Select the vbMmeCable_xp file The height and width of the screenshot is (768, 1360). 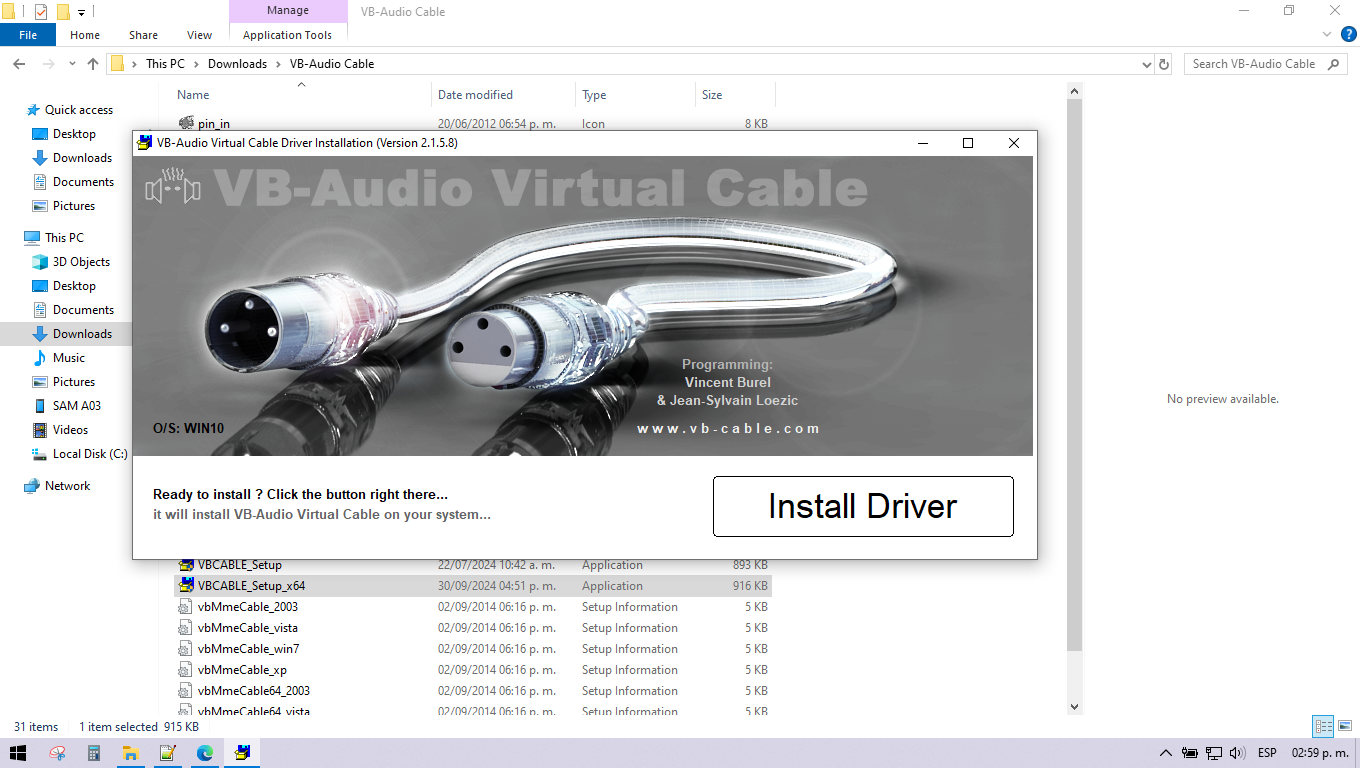point(472,670)
